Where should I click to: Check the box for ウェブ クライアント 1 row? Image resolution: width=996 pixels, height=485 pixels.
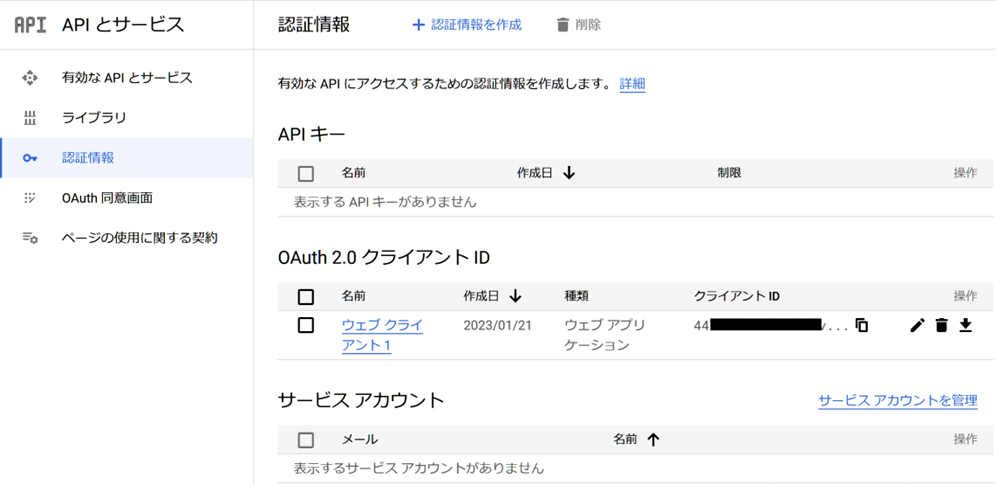[306, 325]
